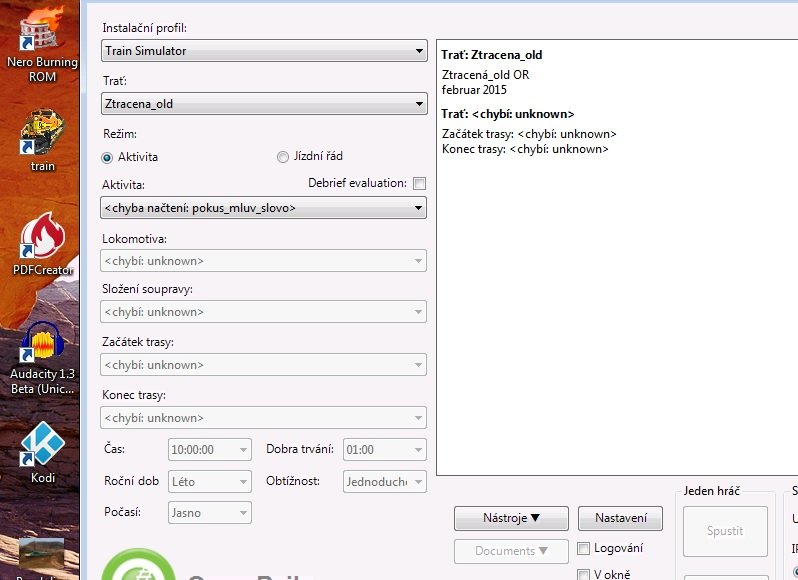This screenshot has width=798, height=580.
Task: Switch mode to Jízdní řád
Action: [283, 157]
